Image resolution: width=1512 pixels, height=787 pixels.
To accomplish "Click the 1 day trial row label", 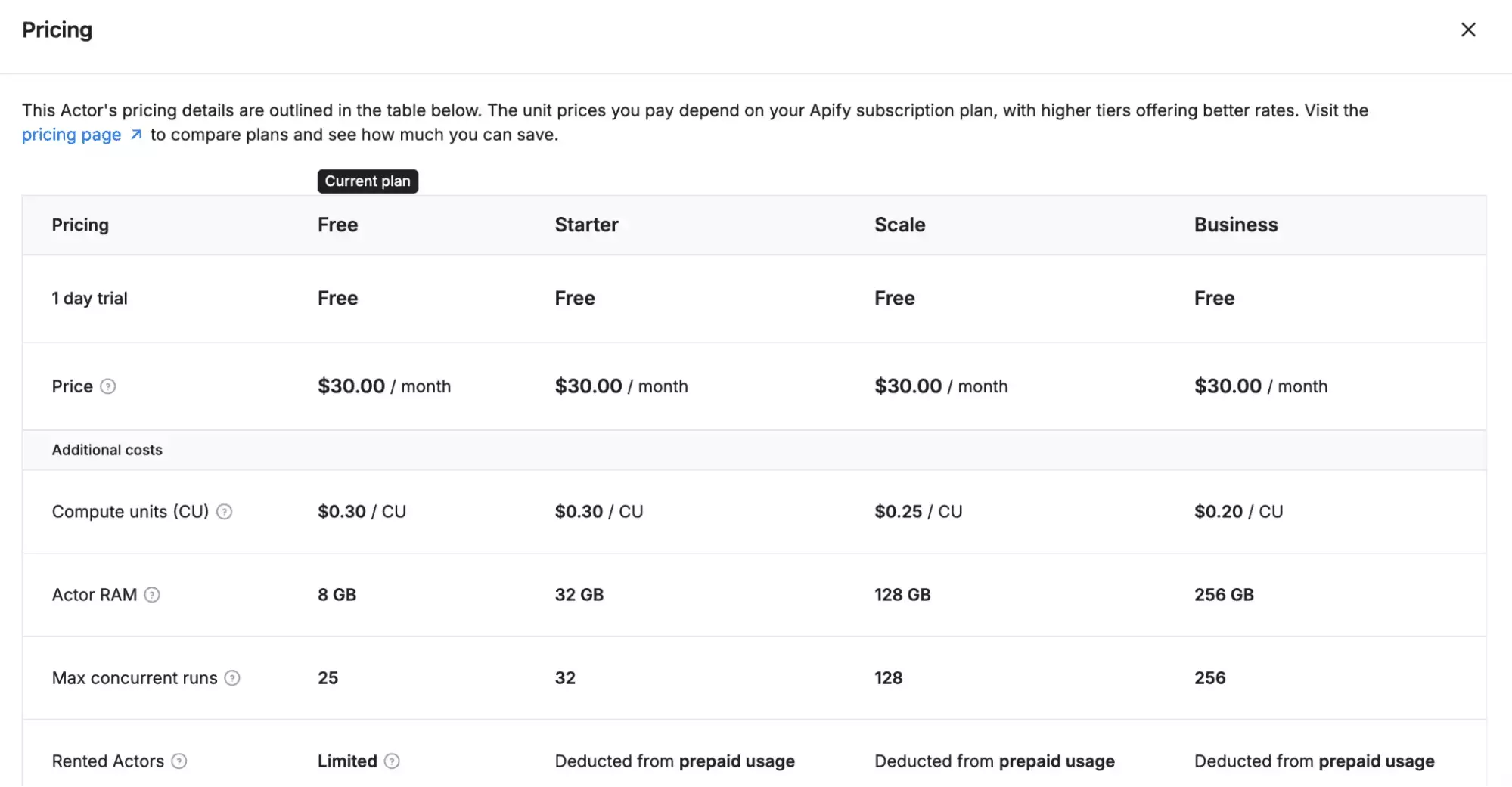I will coord(88,298).
